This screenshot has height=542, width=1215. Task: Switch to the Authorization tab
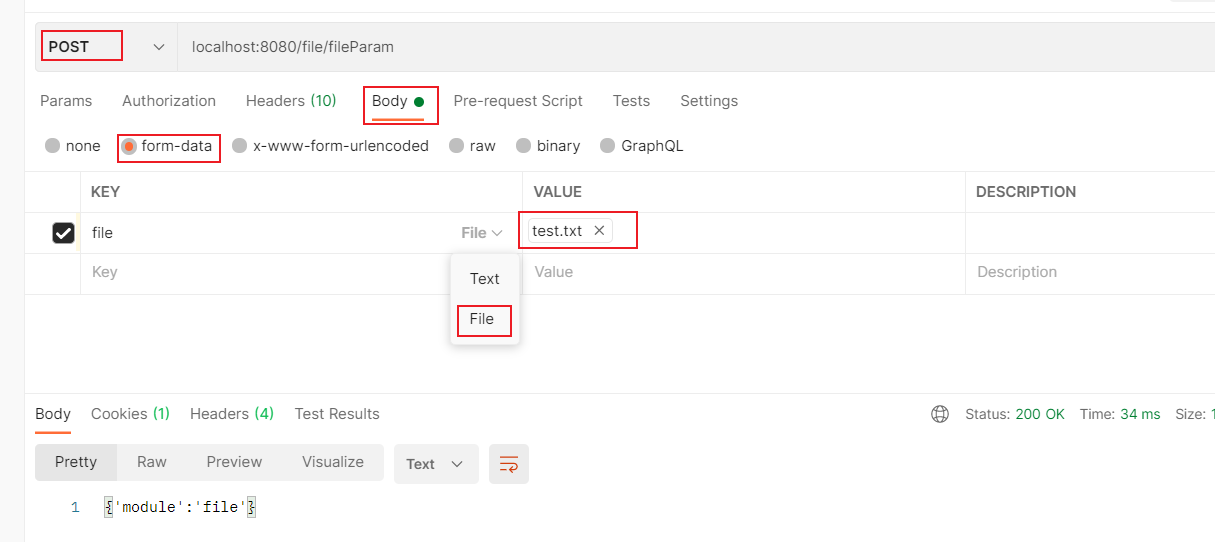[169, 101]
